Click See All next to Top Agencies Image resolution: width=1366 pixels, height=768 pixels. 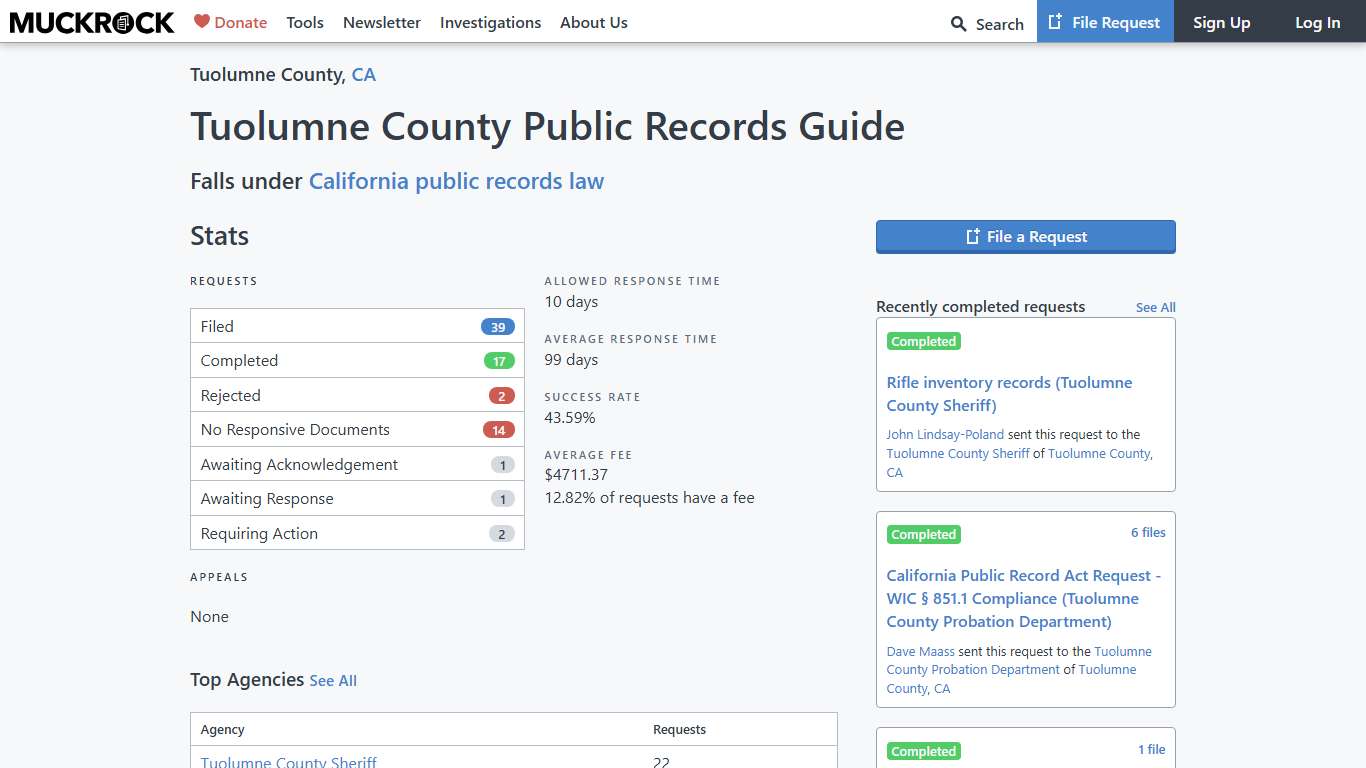[x=333, y=680]
